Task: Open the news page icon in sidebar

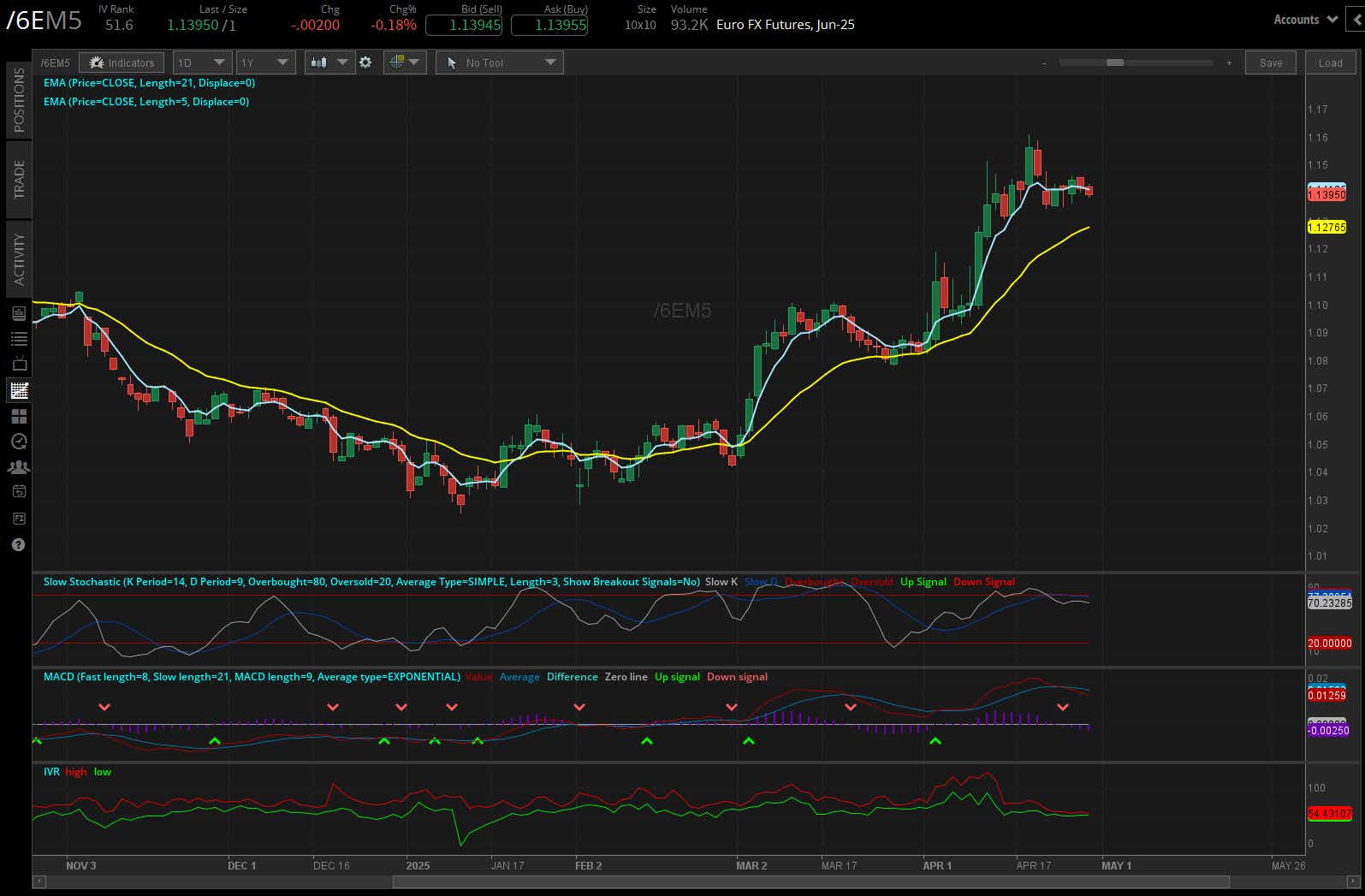Action: click(19, 314)
